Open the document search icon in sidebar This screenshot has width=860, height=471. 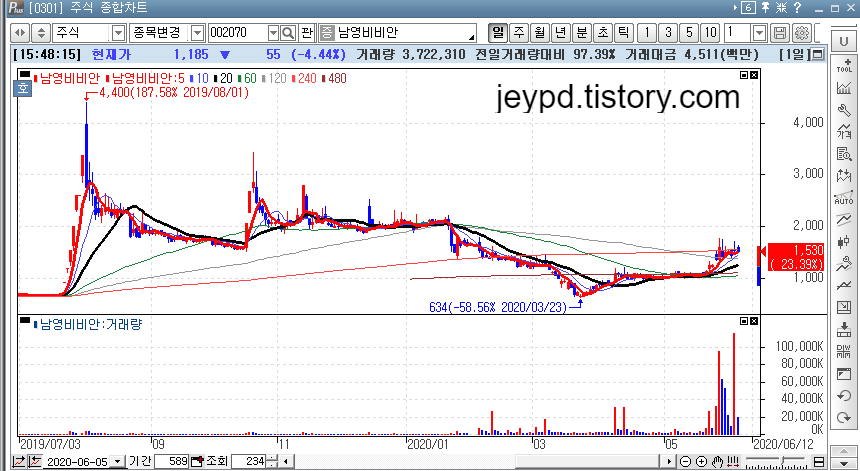(844, 154)
